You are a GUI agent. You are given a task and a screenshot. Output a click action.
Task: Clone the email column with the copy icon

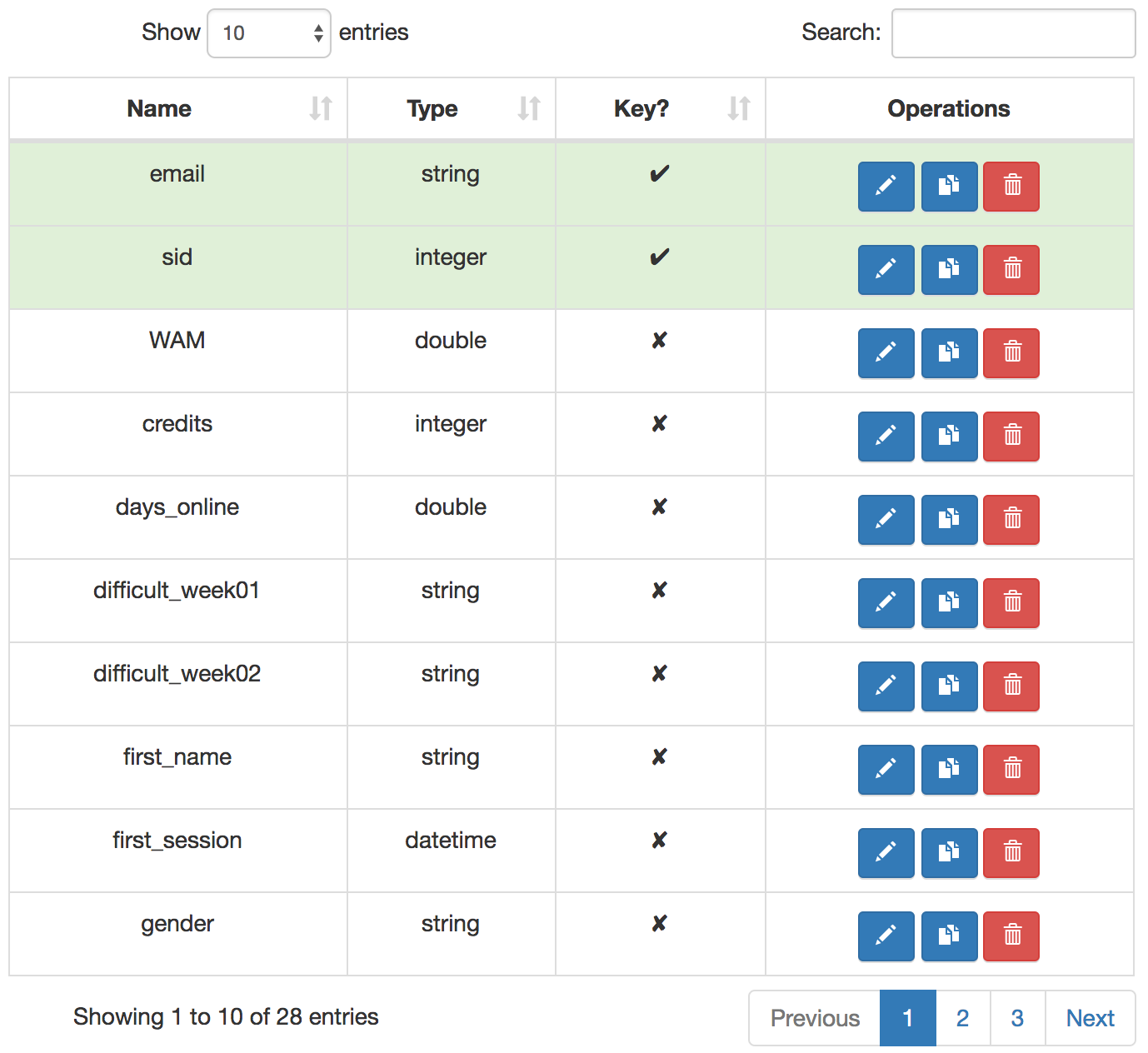(x=949, y=186)
